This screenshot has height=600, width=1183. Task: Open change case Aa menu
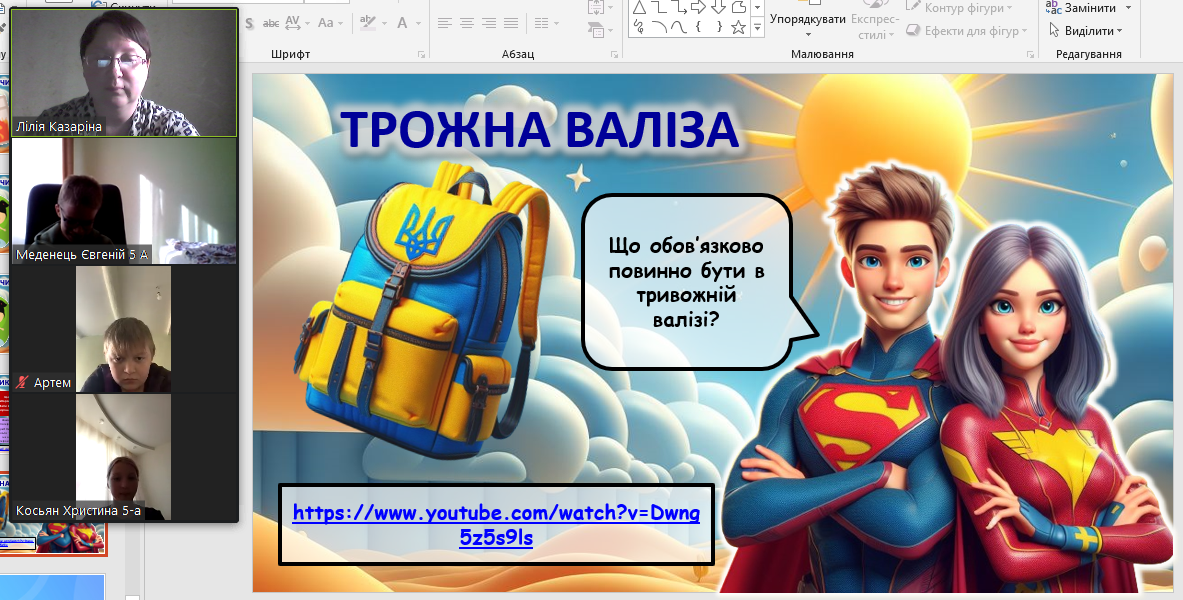coord(330,23)
